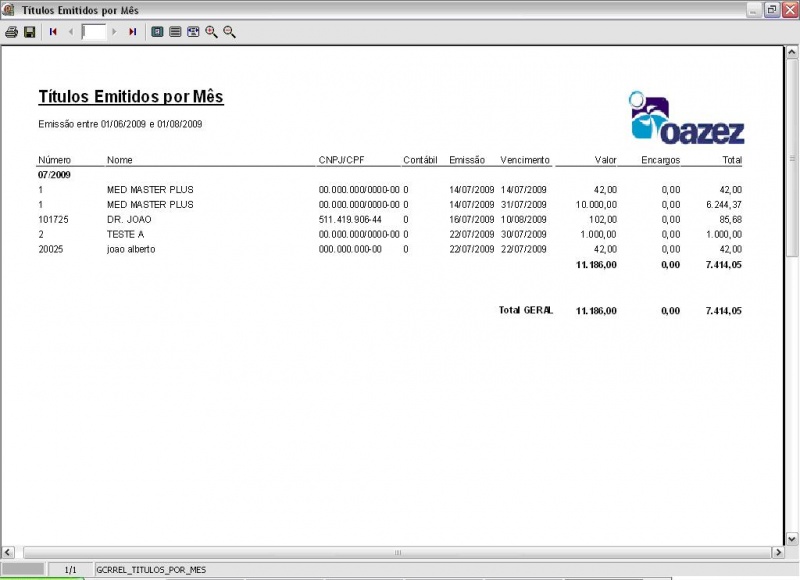This screenshot has height=580, width=800.
Task: Minimize the Títulos Emitidos por Mês window
Action: click(753, 10)
